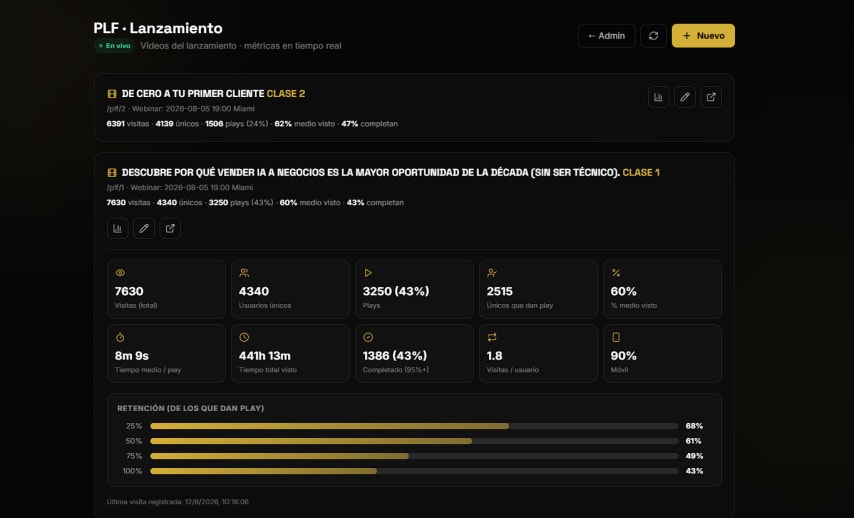Viewport: 854px width, 518px height.
Task: Click the 90% Móvil value
Action: (624, 356)
